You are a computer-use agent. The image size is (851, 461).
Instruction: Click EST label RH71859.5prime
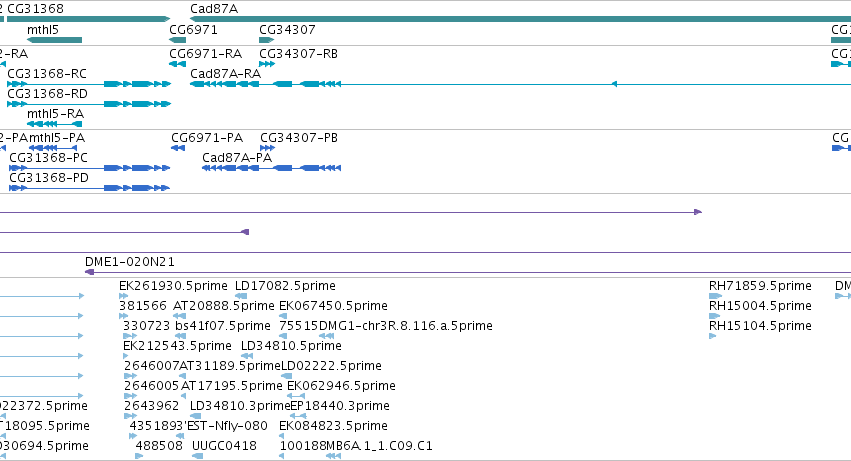760,286
